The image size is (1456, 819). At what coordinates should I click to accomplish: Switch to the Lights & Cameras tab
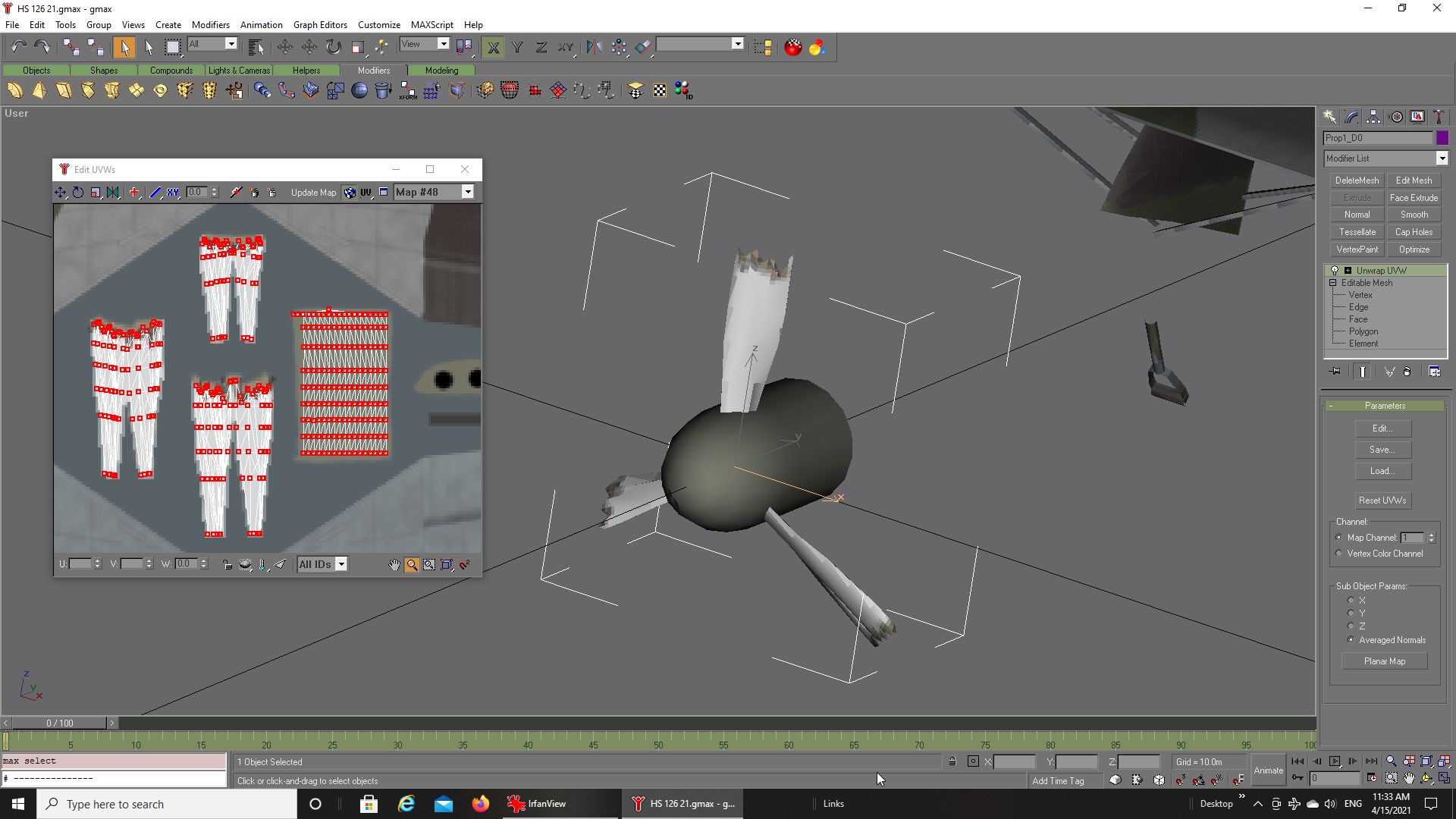point(239,71)
